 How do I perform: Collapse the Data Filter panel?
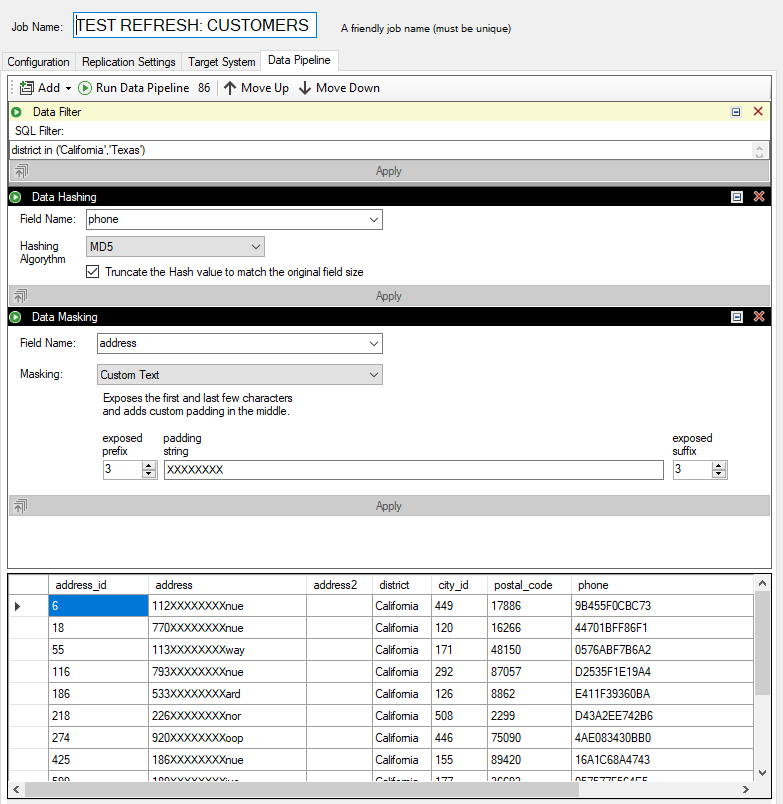pos(737,112)
